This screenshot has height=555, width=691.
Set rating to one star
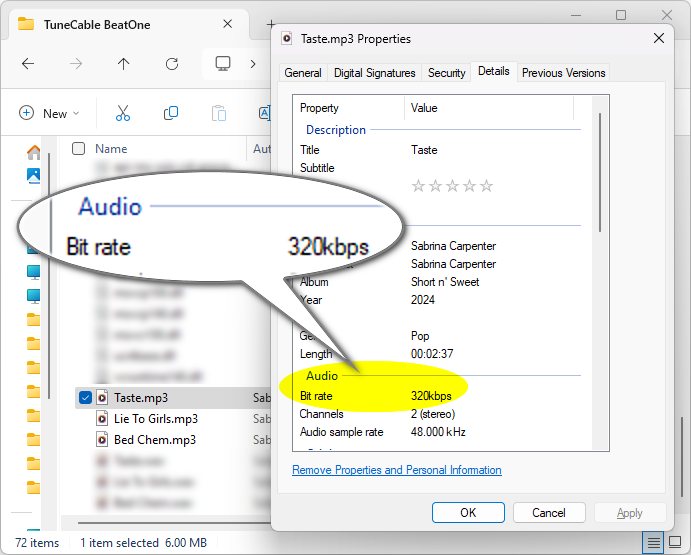coord(418,186)
